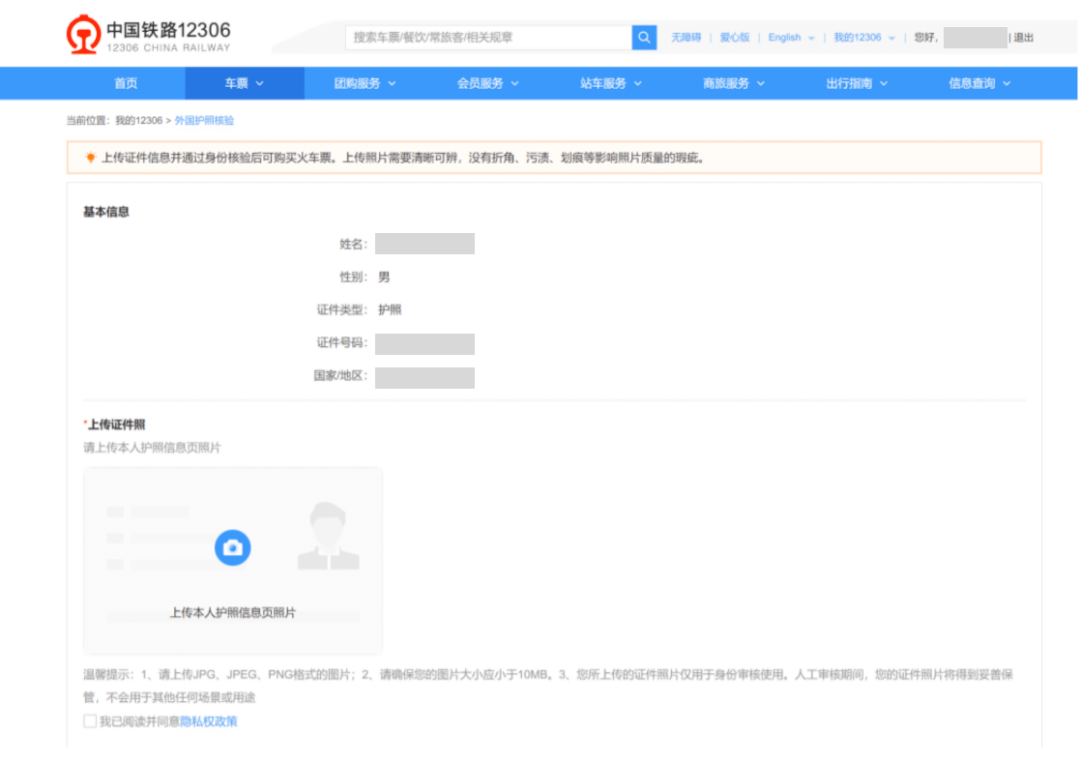The image size is (1080, 761).
Task: Go to the 首页 home tab
Action: 125,84
